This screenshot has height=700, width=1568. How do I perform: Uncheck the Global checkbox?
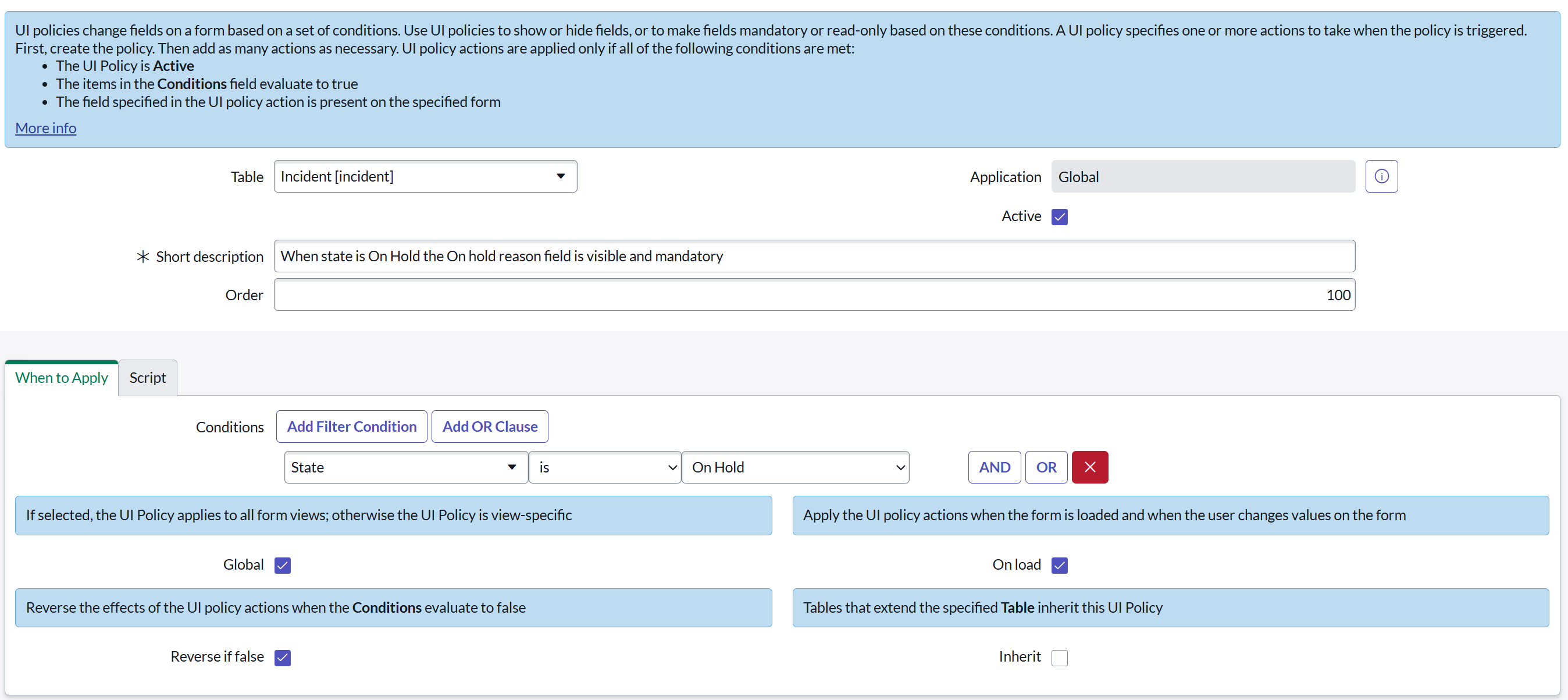coord(283,566)
